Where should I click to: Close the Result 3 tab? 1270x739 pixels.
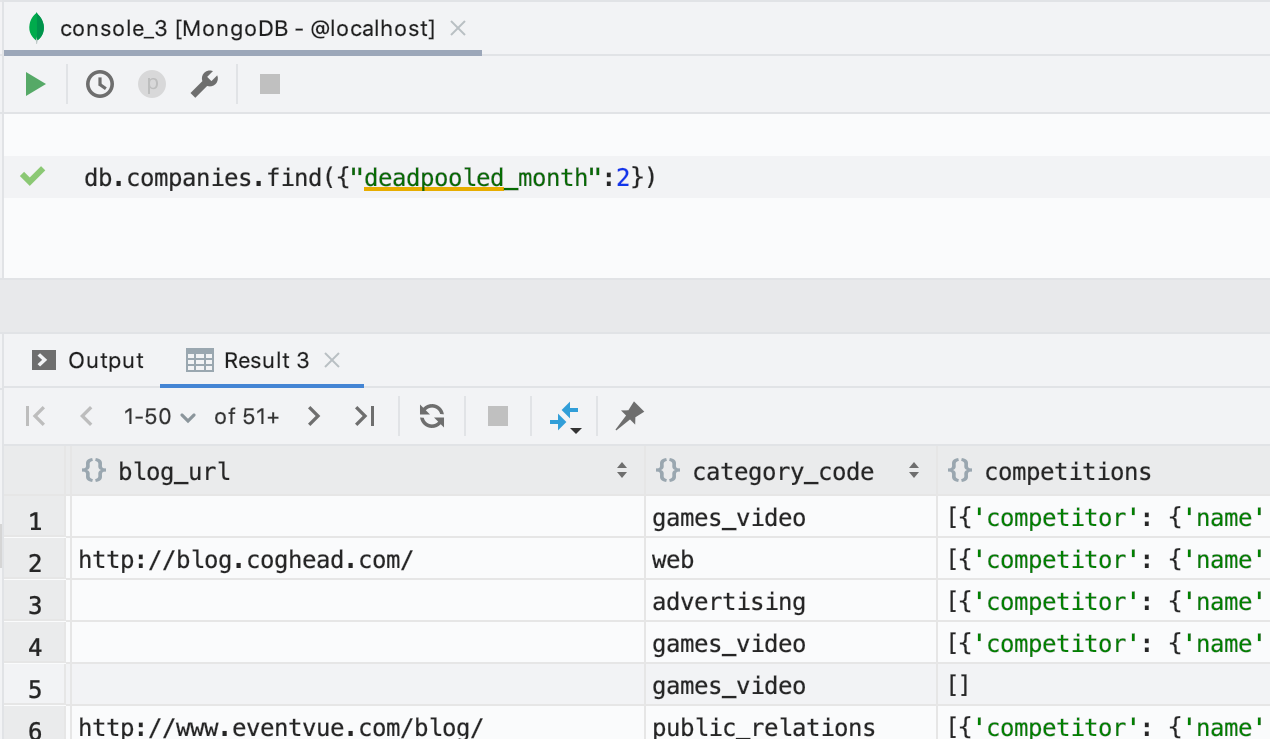pyautogui.click(x=333, y=361)
